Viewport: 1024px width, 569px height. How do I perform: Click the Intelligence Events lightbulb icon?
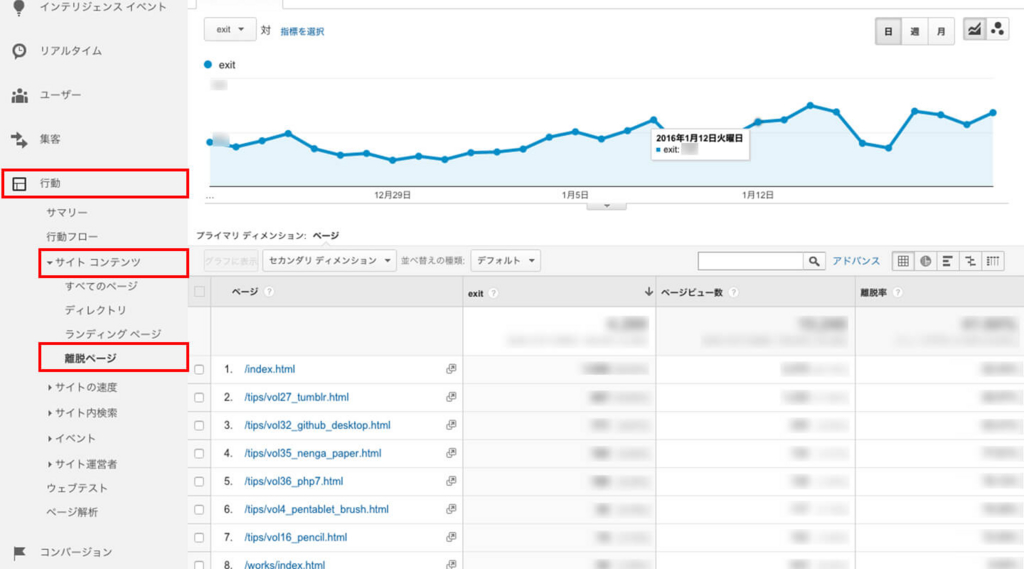pos(19,7)
